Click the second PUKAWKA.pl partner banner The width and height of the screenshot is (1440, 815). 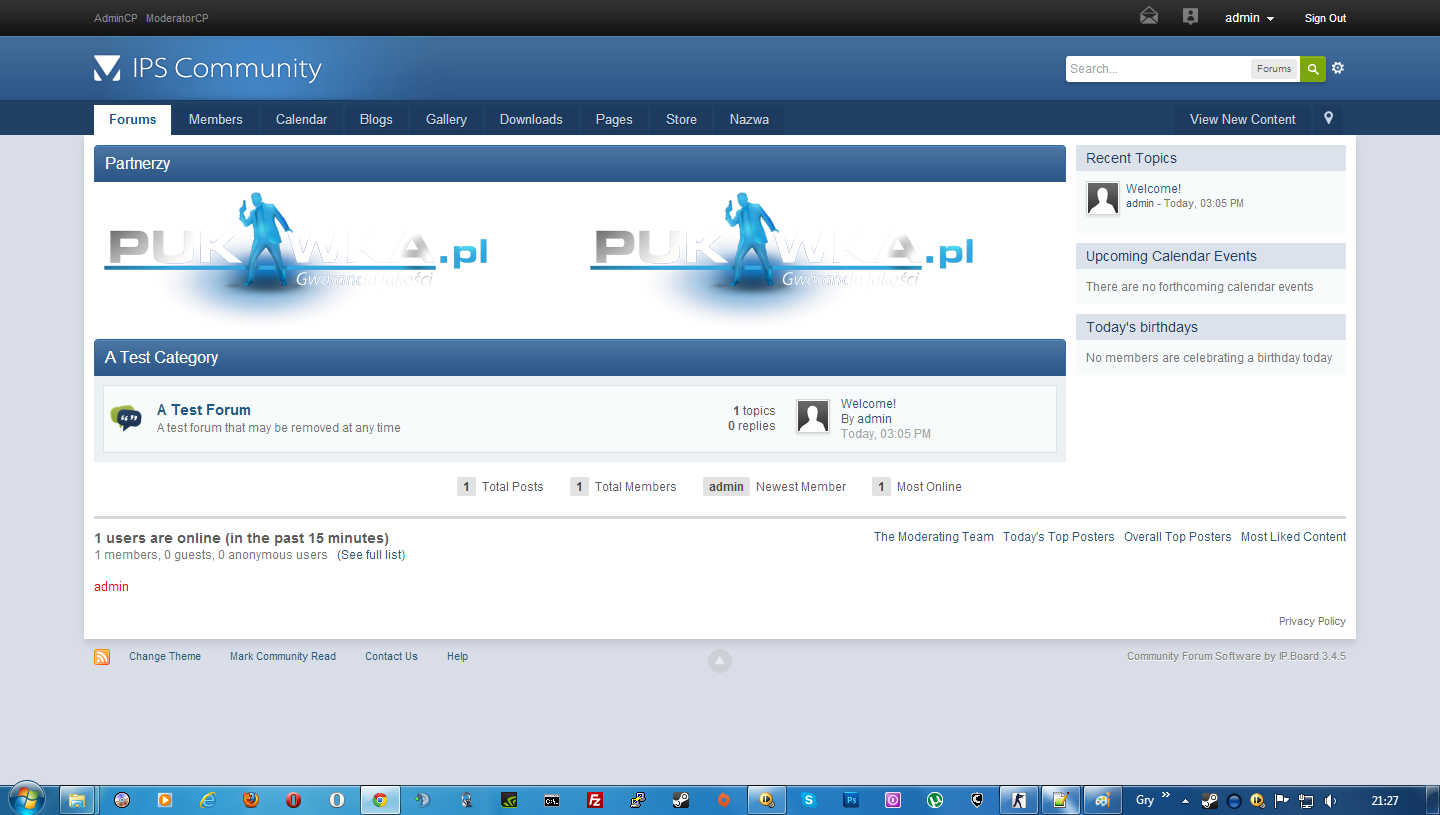point(782,257)
